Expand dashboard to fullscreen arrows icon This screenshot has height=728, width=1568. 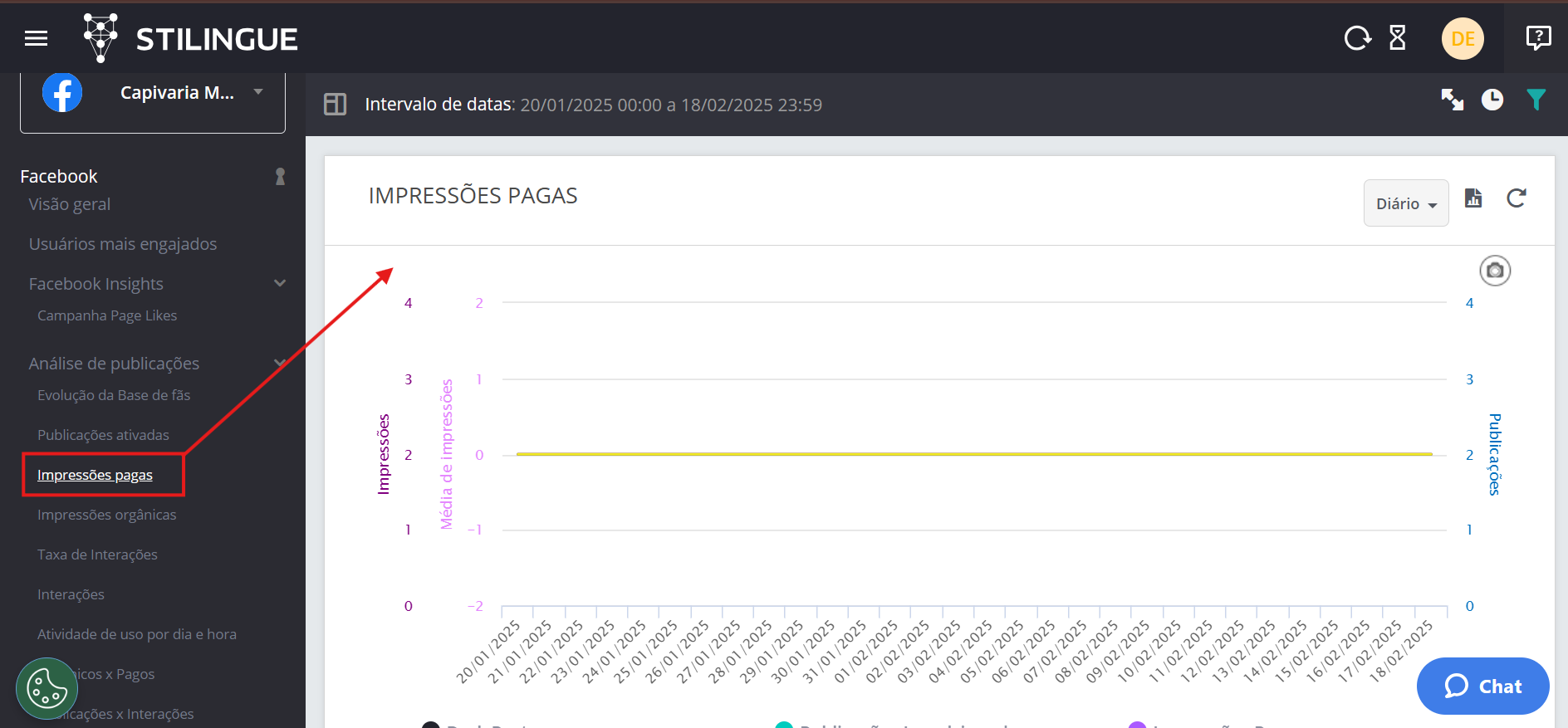click(1453, 100)
